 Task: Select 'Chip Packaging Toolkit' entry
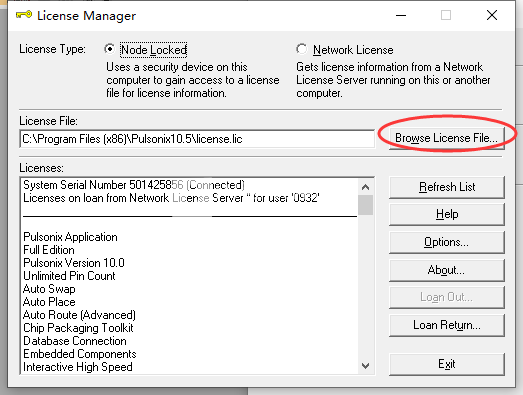pos(78,328)
